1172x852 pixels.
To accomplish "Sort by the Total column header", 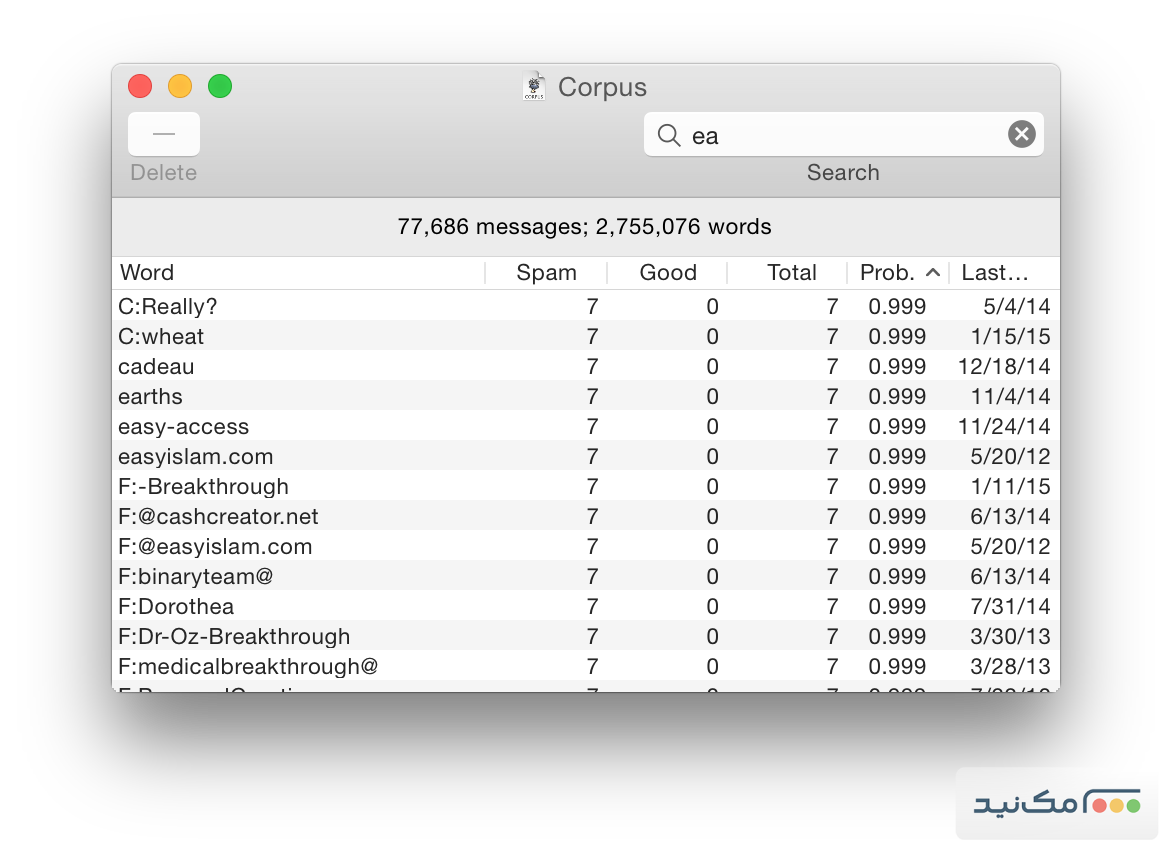I will (790, 273).
